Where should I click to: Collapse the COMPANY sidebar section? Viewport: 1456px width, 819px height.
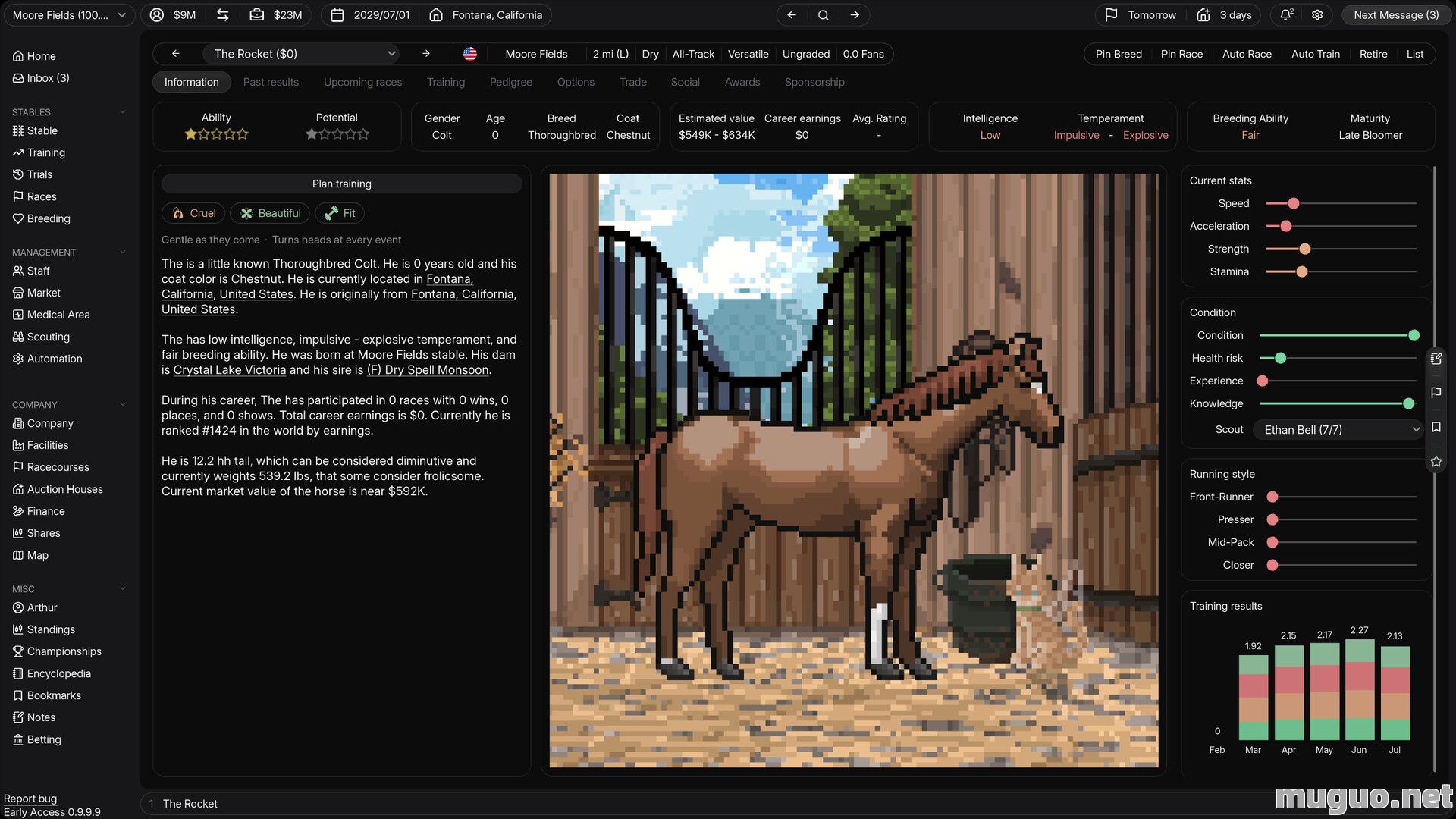(x=122, y=405)
